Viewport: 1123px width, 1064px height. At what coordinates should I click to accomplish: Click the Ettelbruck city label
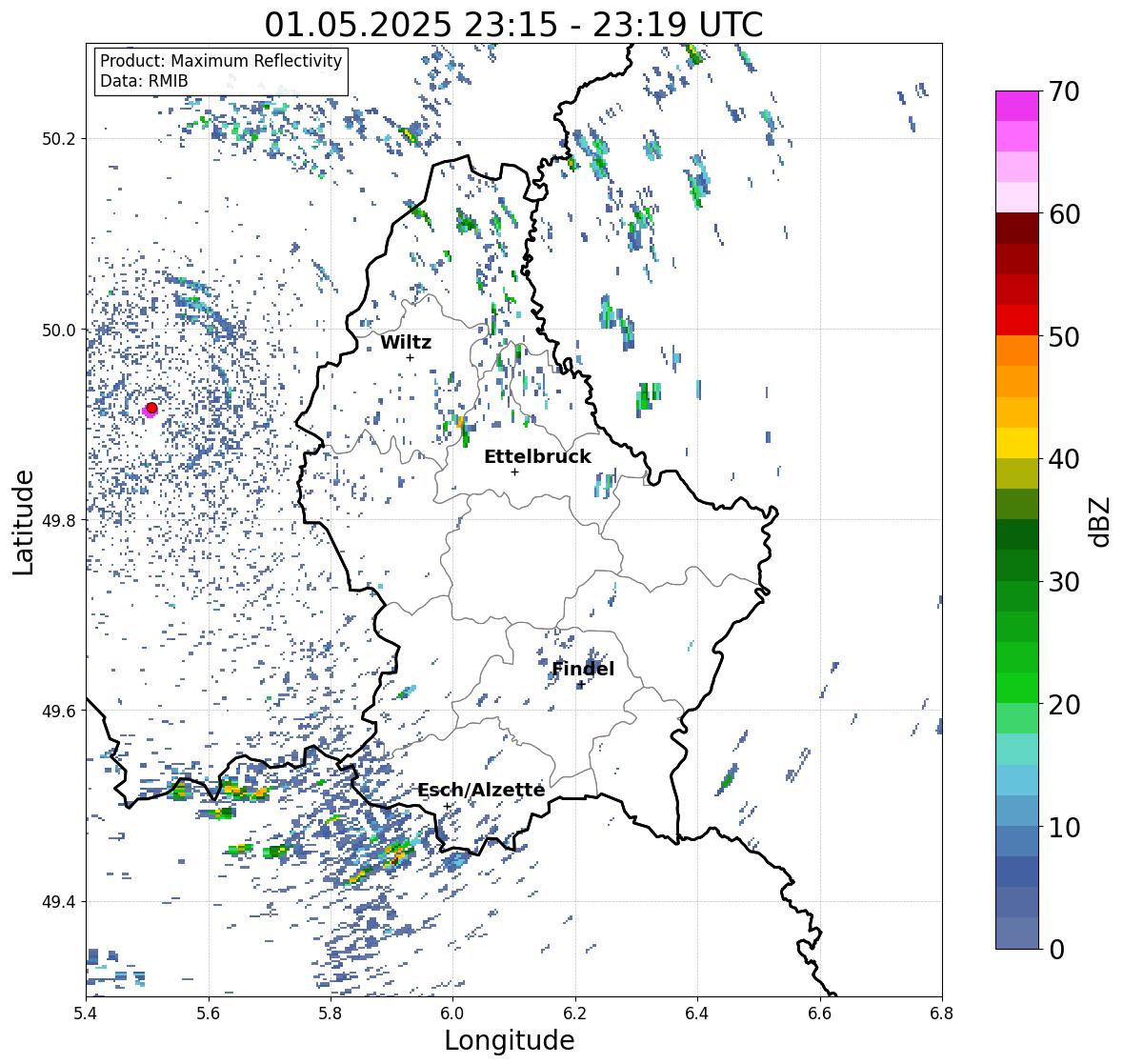(537, 457)
